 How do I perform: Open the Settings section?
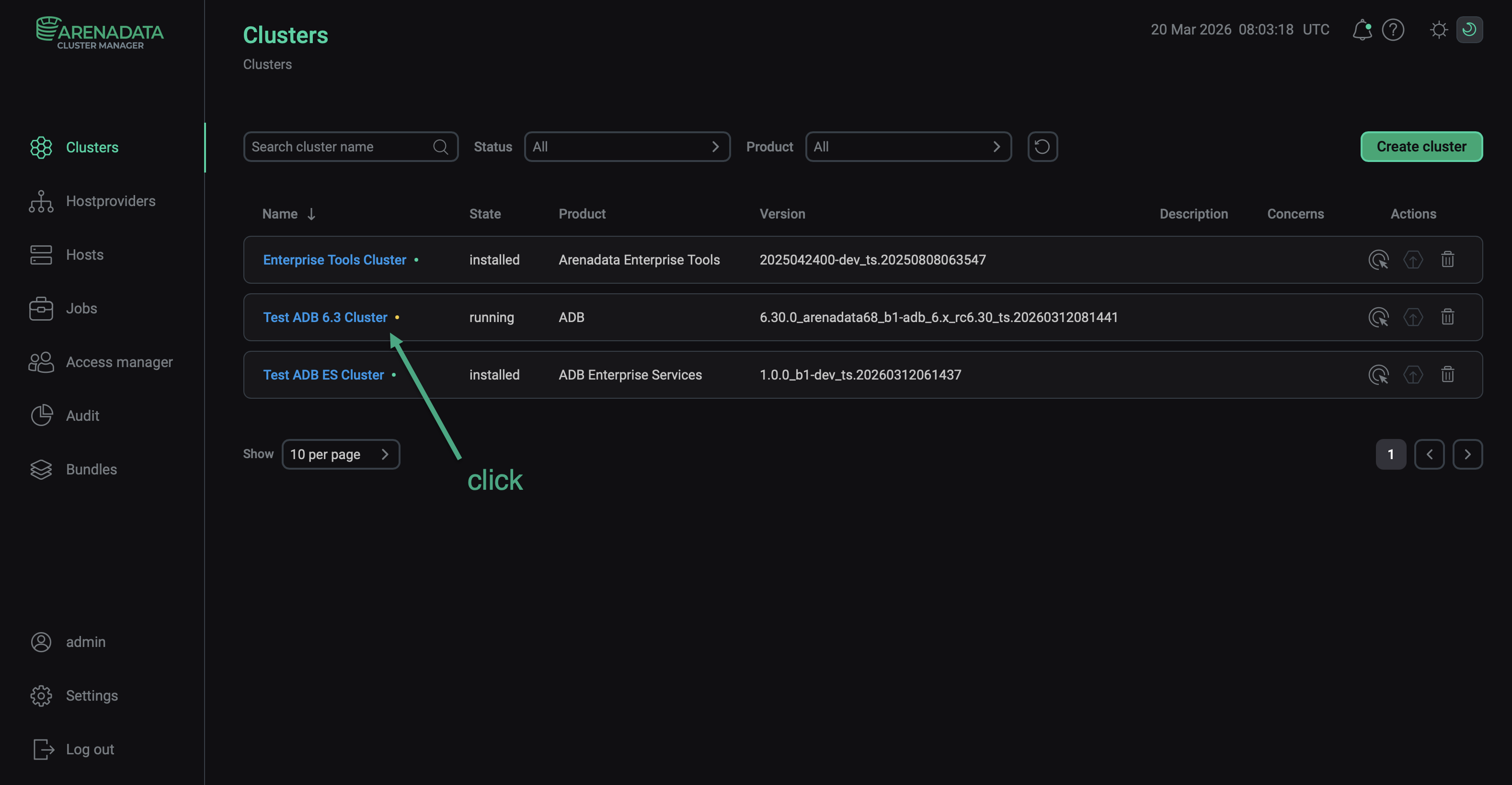[x=92, y=695]
